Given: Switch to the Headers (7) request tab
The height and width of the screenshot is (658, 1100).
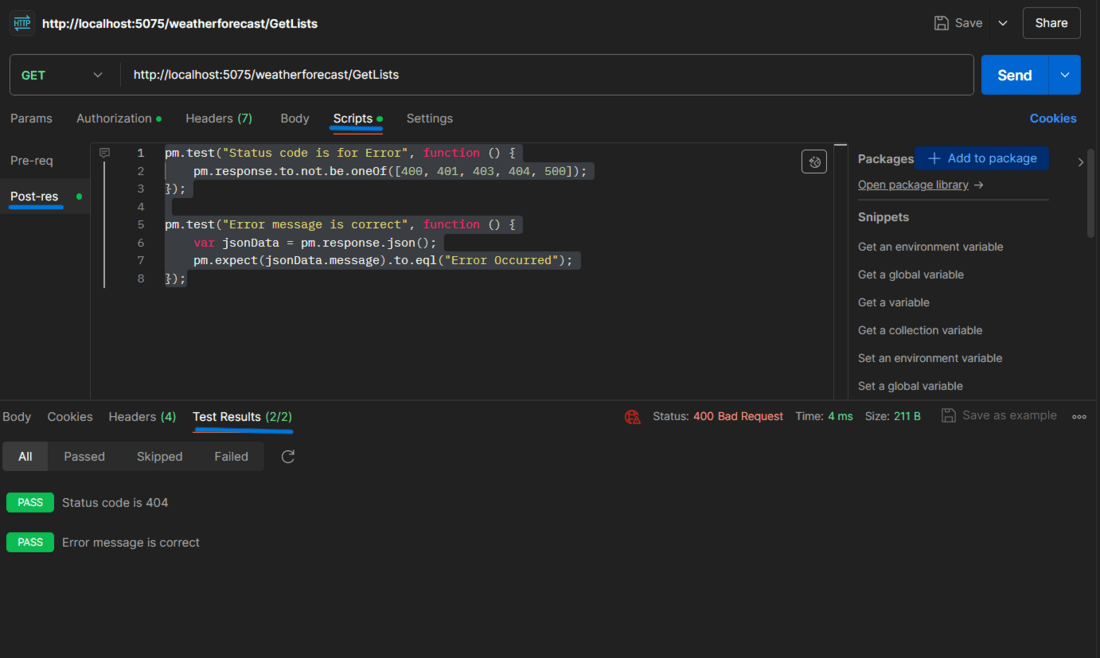Looking at the screenshot, I should point(218,118).
